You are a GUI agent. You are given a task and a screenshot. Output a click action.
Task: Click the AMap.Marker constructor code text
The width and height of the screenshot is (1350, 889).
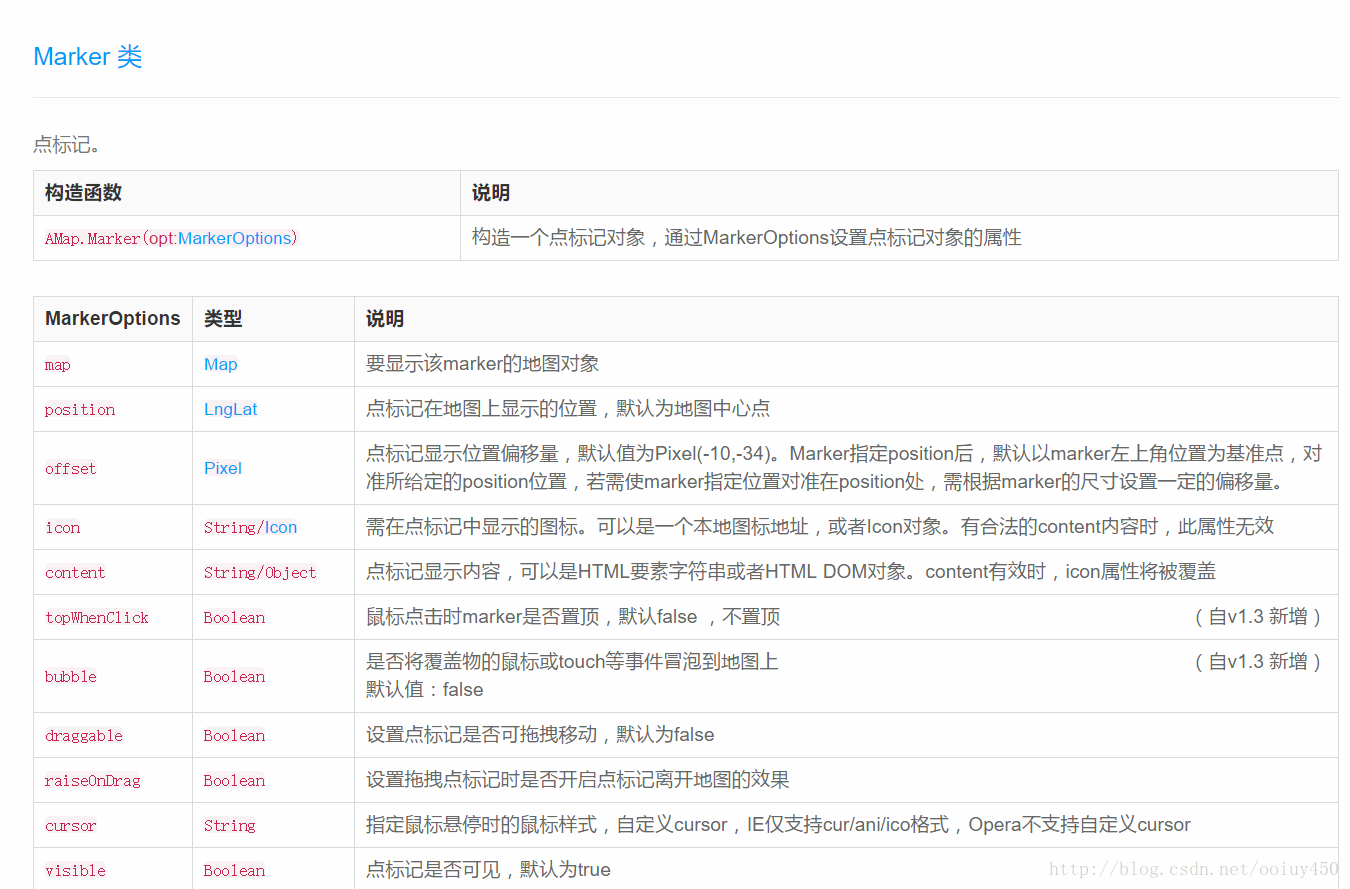click(x=171, y=239)
